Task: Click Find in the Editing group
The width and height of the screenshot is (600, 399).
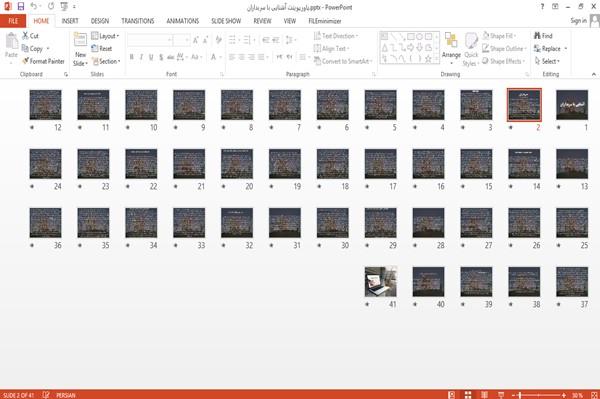Action: (543, 36)
